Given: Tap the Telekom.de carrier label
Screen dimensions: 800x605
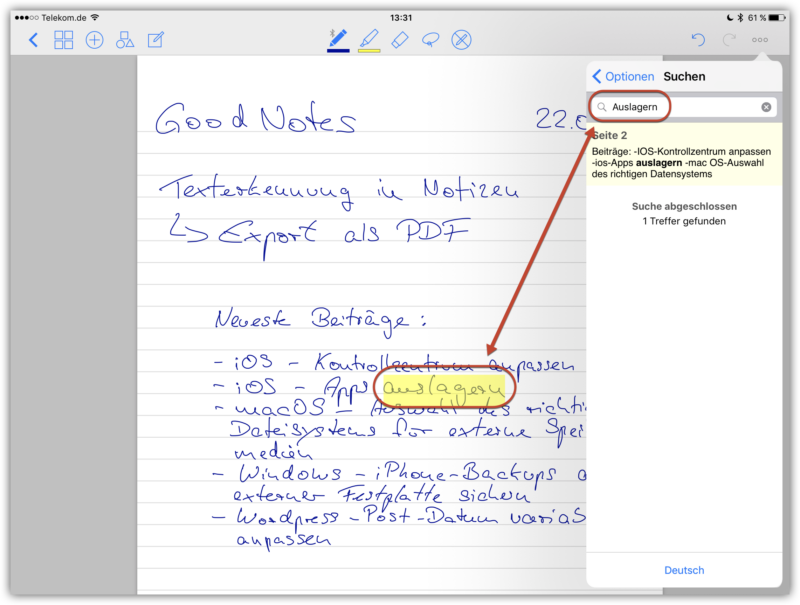Looking at the screenshot, I should [x=64, y=18].
